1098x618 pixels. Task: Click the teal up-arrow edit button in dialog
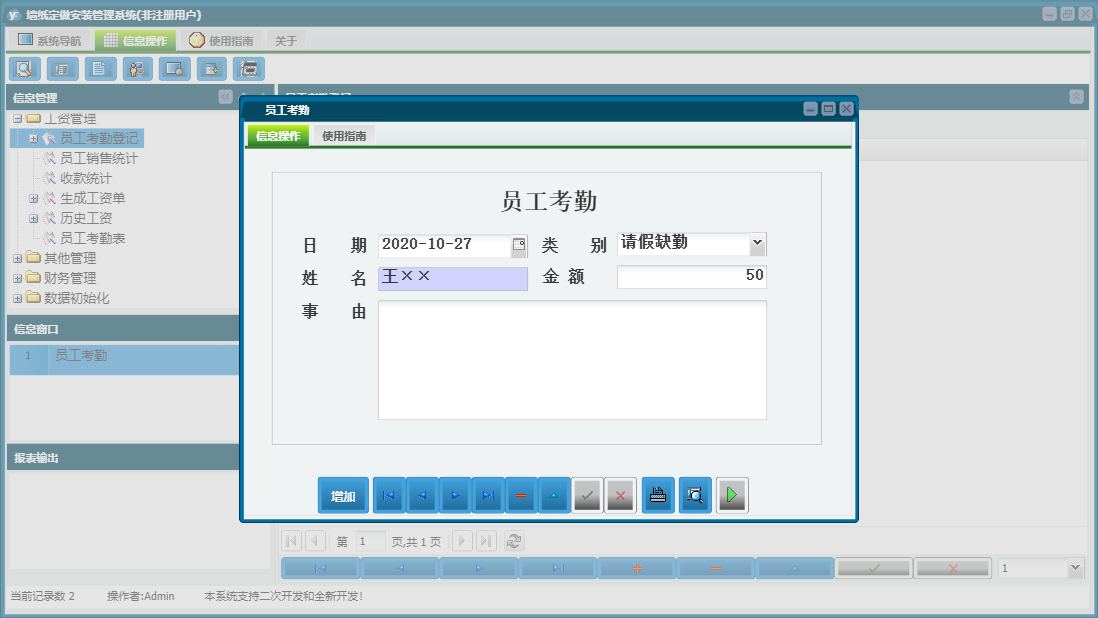pyautogui.click(x=554, y=496)
